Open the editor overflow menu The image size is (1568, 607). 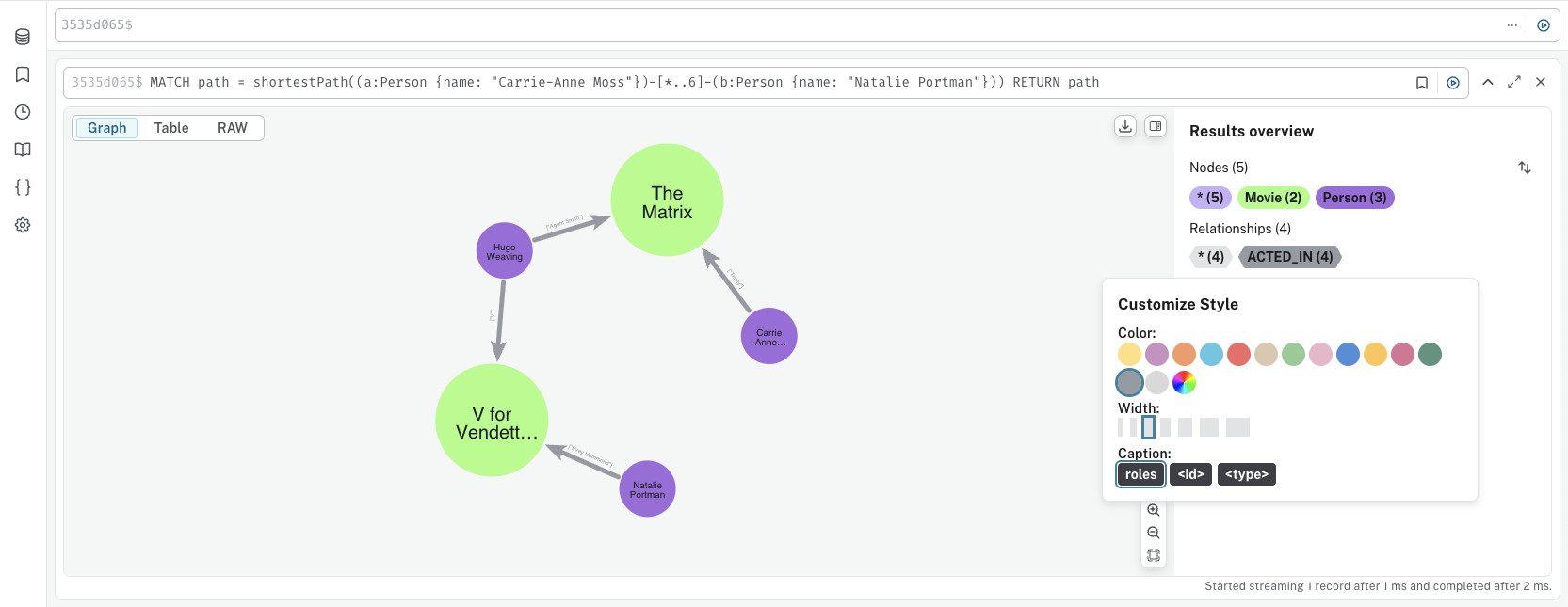click(1512, 25)
